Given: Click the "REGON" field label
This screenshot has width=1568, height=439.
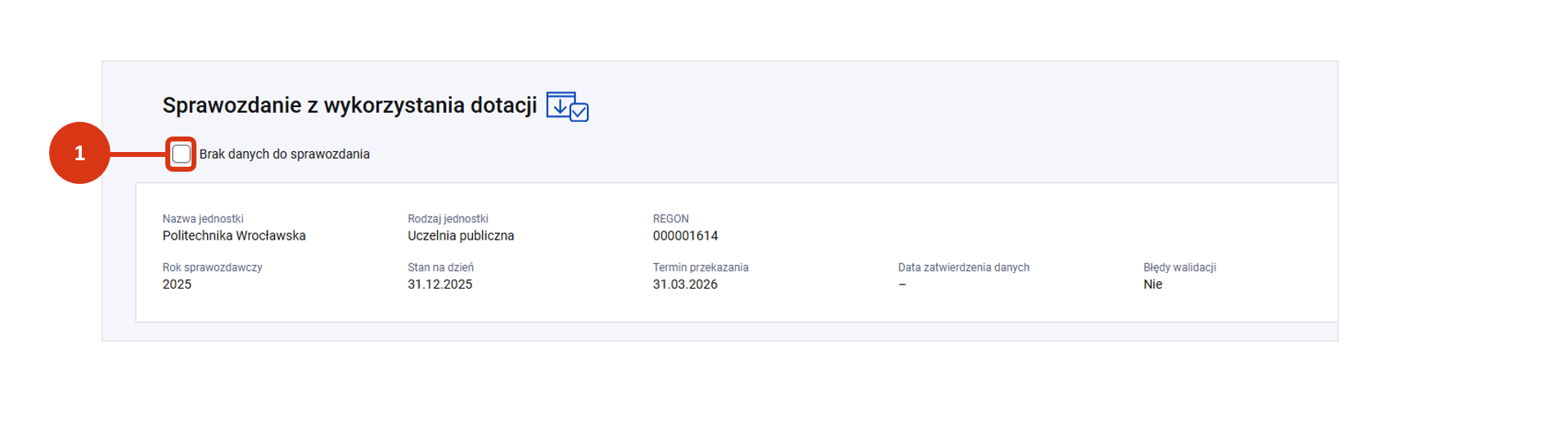Looking at the screenshot, I should (671, 218).
